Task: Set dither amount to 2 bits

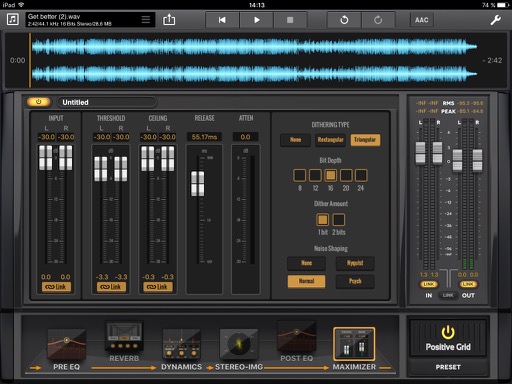Action: point(339,220)
